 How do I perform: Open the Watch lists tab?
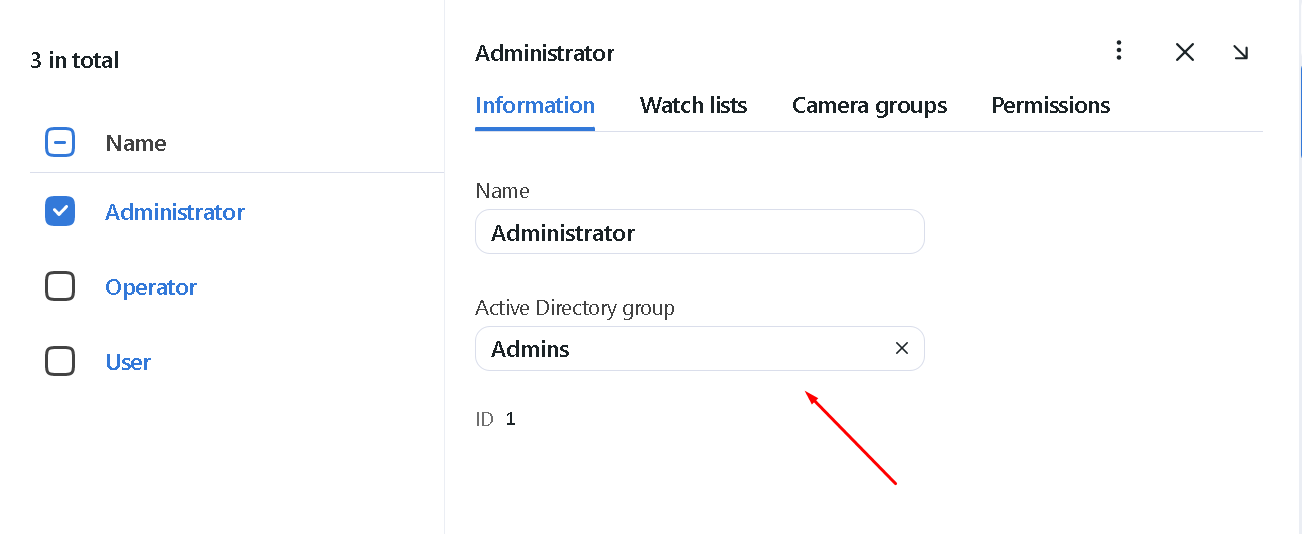[x=693, y=105]
